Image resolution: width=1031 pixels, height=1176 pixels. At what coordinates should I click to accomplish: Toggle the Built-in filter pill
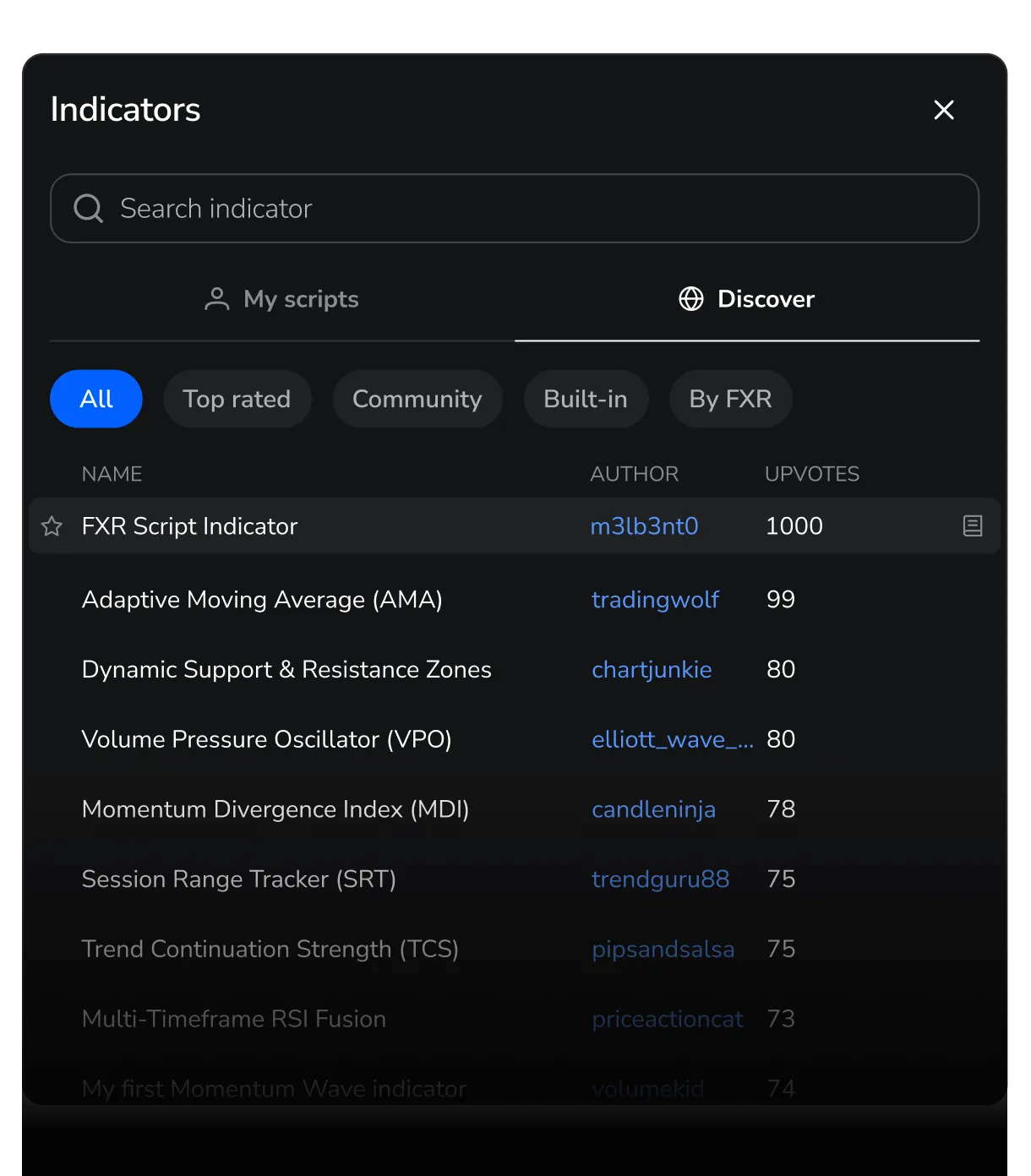[586, 399]
